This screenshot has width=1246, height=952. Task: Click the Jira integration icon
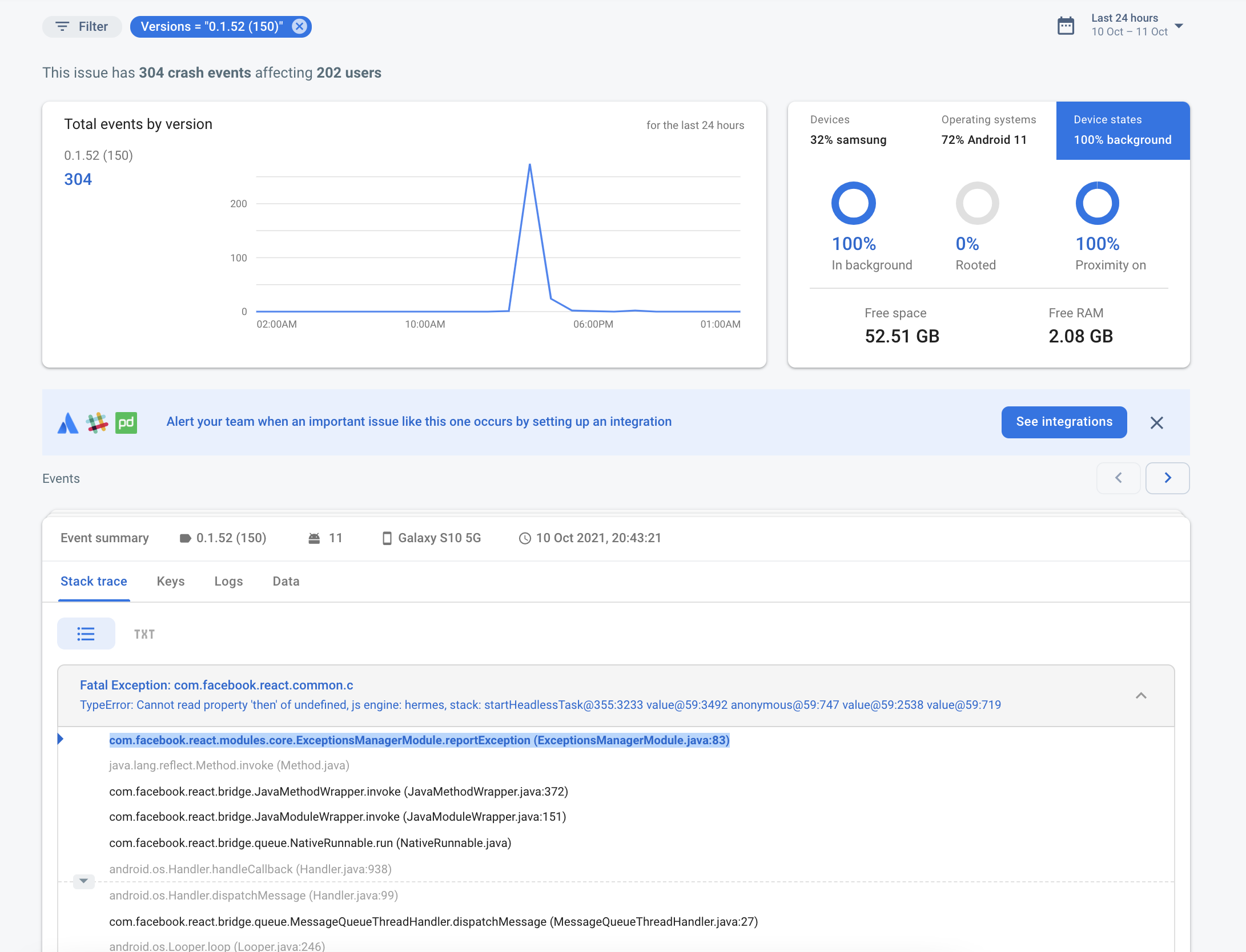68,423
